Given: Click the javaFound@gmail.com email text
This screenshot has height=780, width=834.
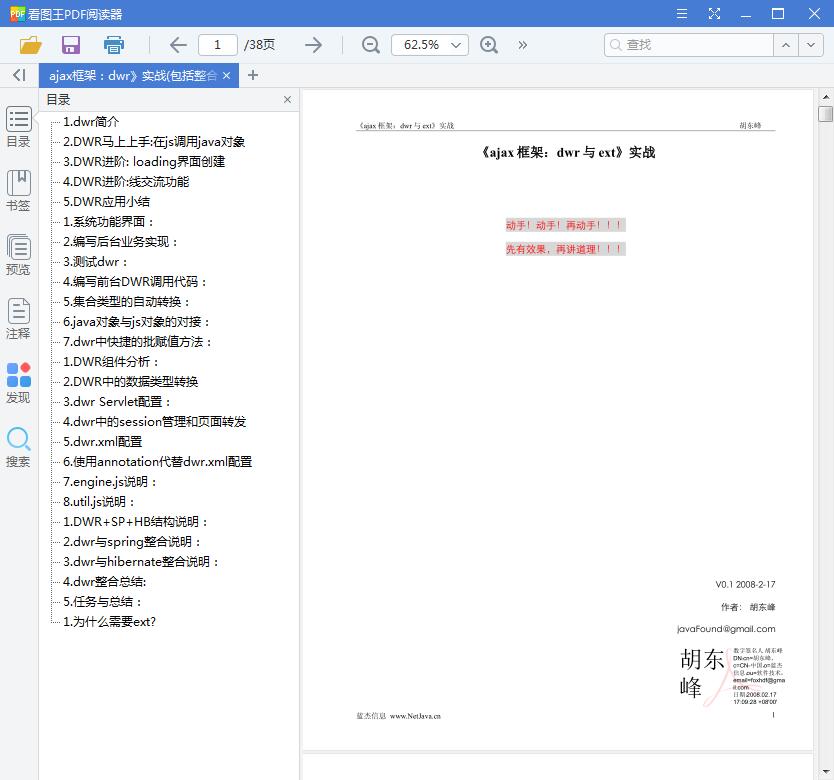Looking at the screenshot, I should (726, 629).
